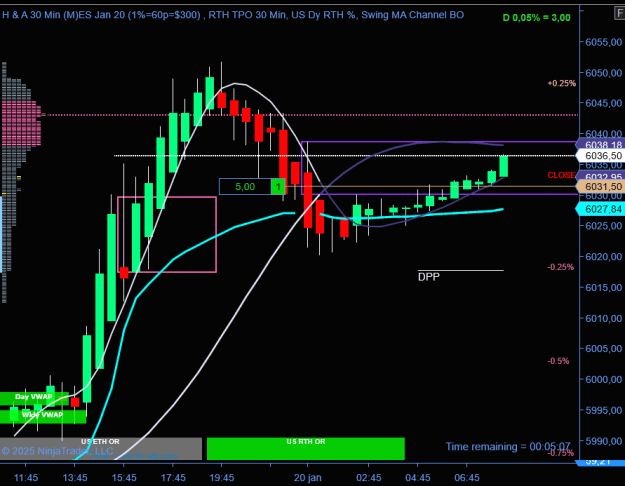The height and width of the screenshot is (486, 625).
Task: Select the white 6036,50 current price marker
Action: point(601,155)
